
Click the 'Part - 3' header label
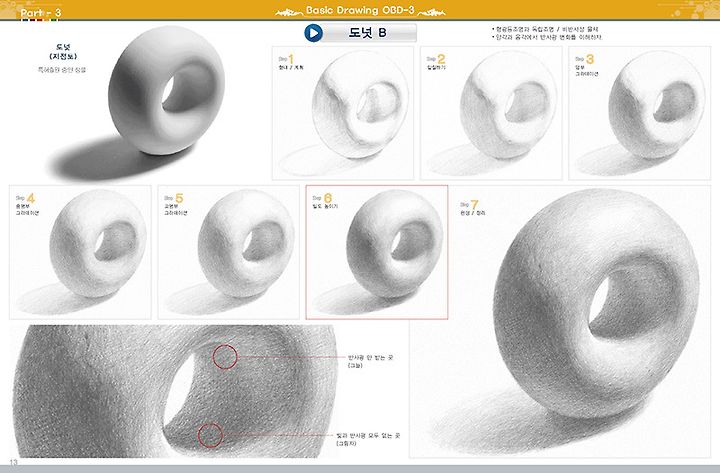40,13
